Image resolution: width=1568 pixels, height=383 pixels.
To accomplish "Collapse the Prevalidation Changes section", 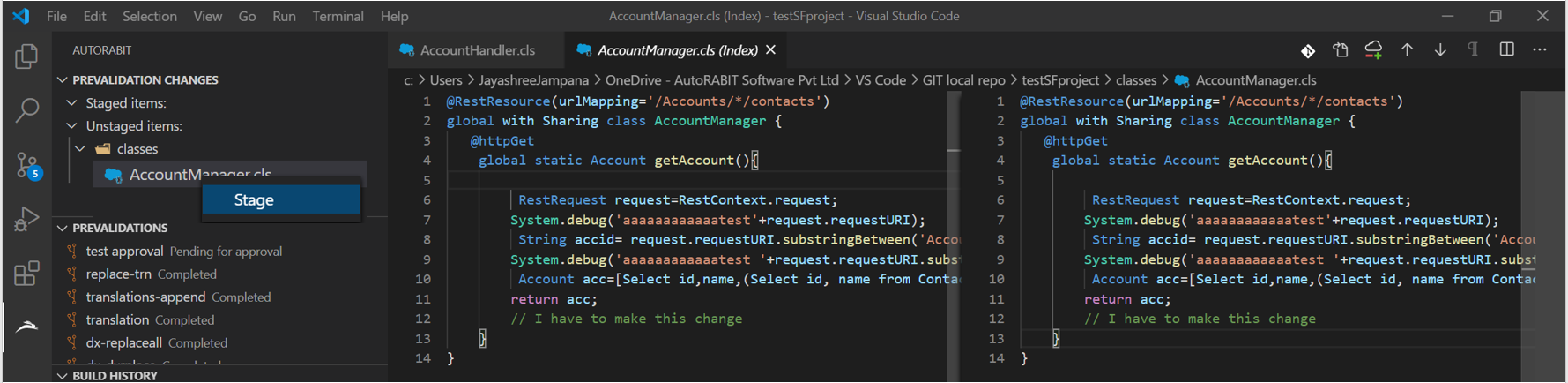I will click(62, 80).
